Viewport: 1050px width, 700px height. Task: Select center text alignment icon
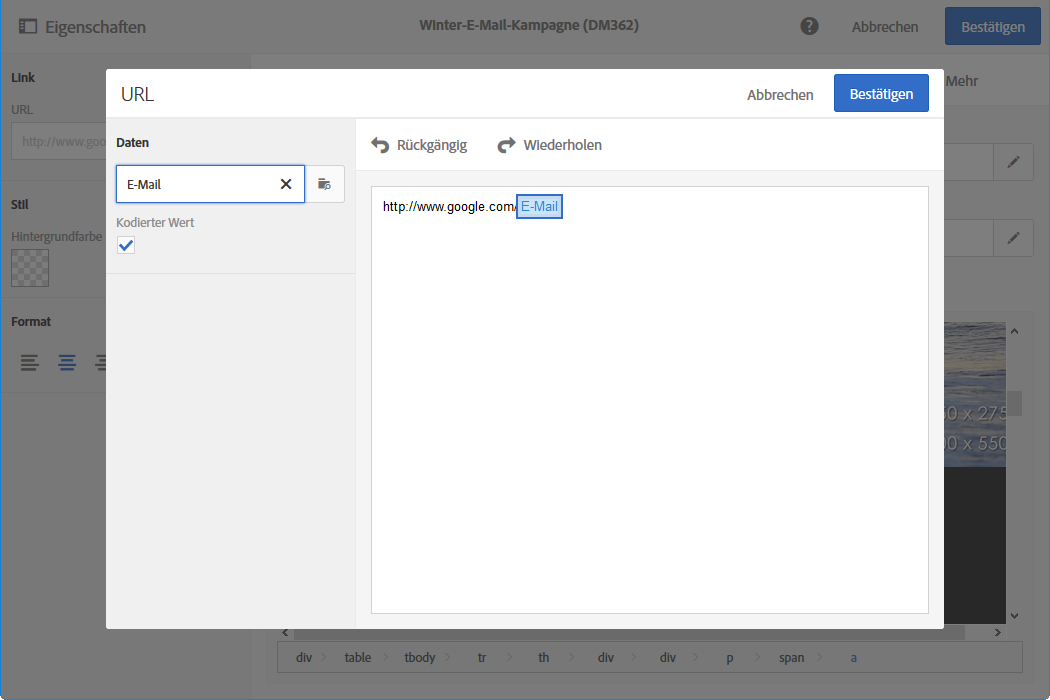coord(67,363)
